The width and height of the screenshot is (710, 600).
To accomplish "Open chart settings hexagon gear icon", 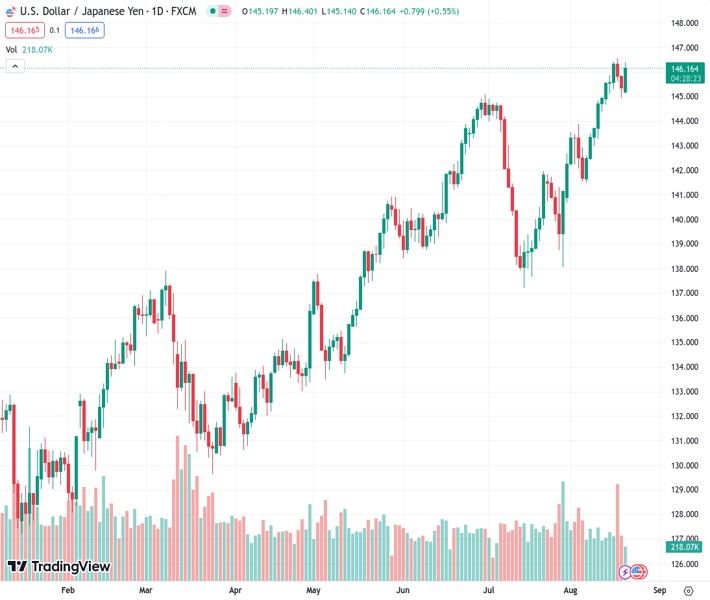I will 688,592.
